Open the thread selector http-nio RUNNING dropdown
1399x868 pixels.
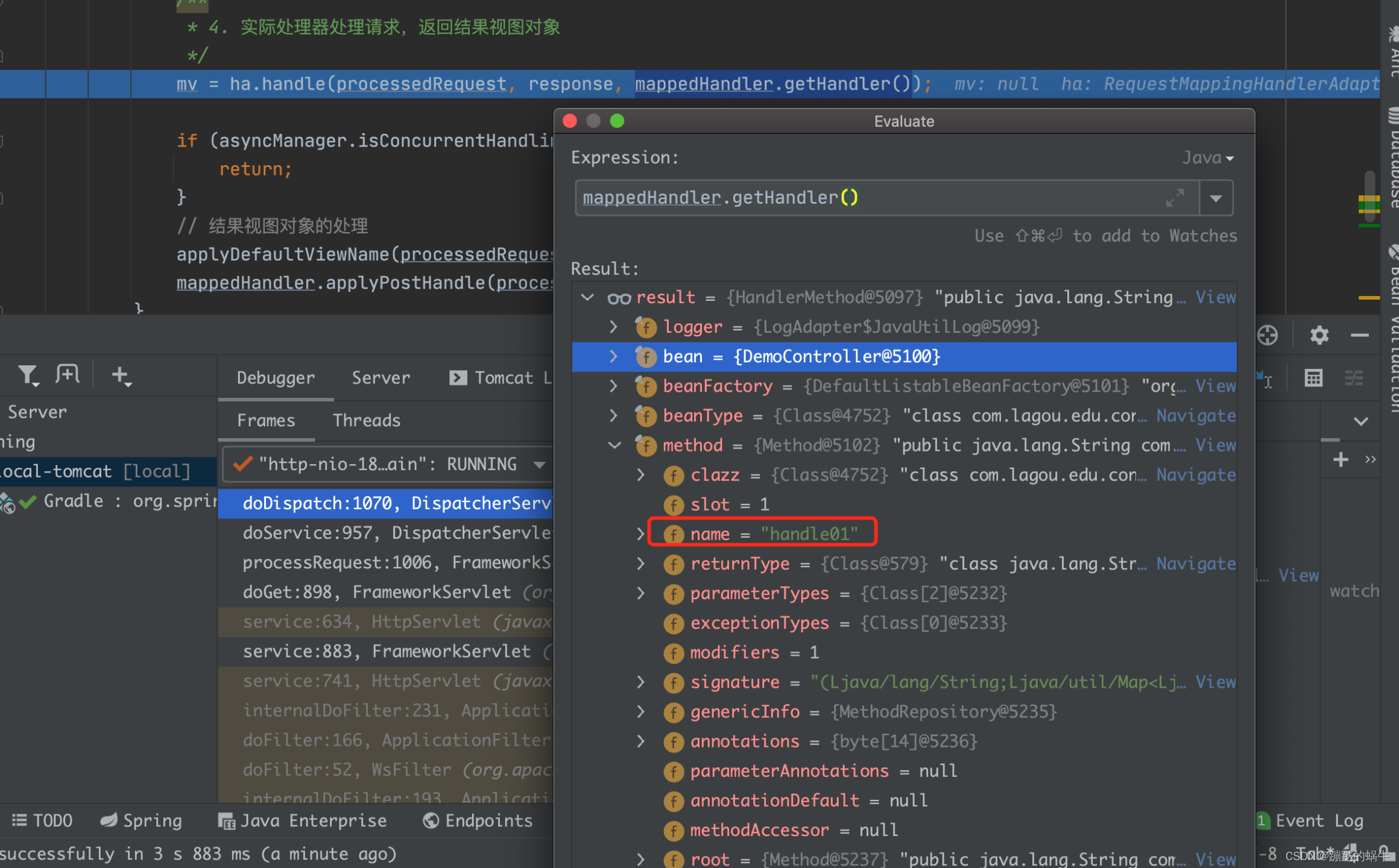click(x=539, y=464)
